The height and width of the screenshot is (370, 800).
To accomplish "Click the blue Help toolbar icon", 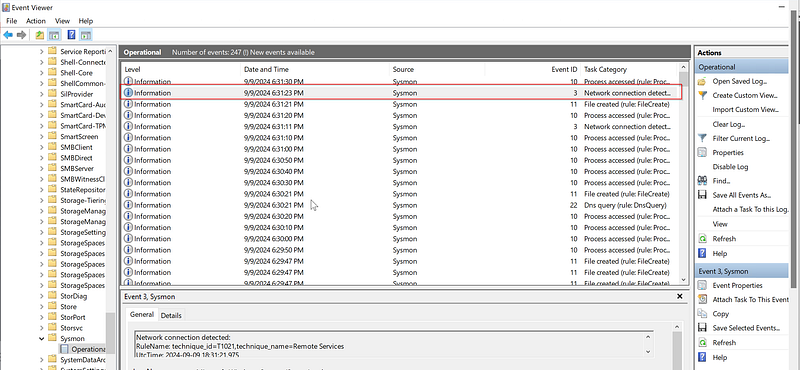I will (71, 35).
